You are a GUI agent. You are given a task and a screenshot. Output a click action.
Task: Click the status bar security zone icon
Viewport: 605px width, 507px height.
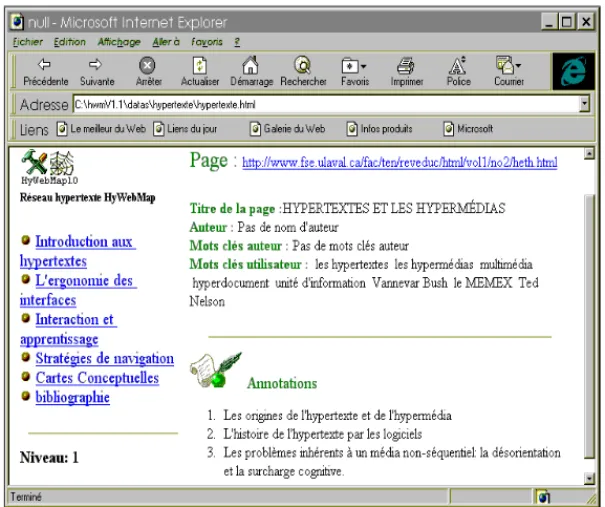[x=543, y=497]
